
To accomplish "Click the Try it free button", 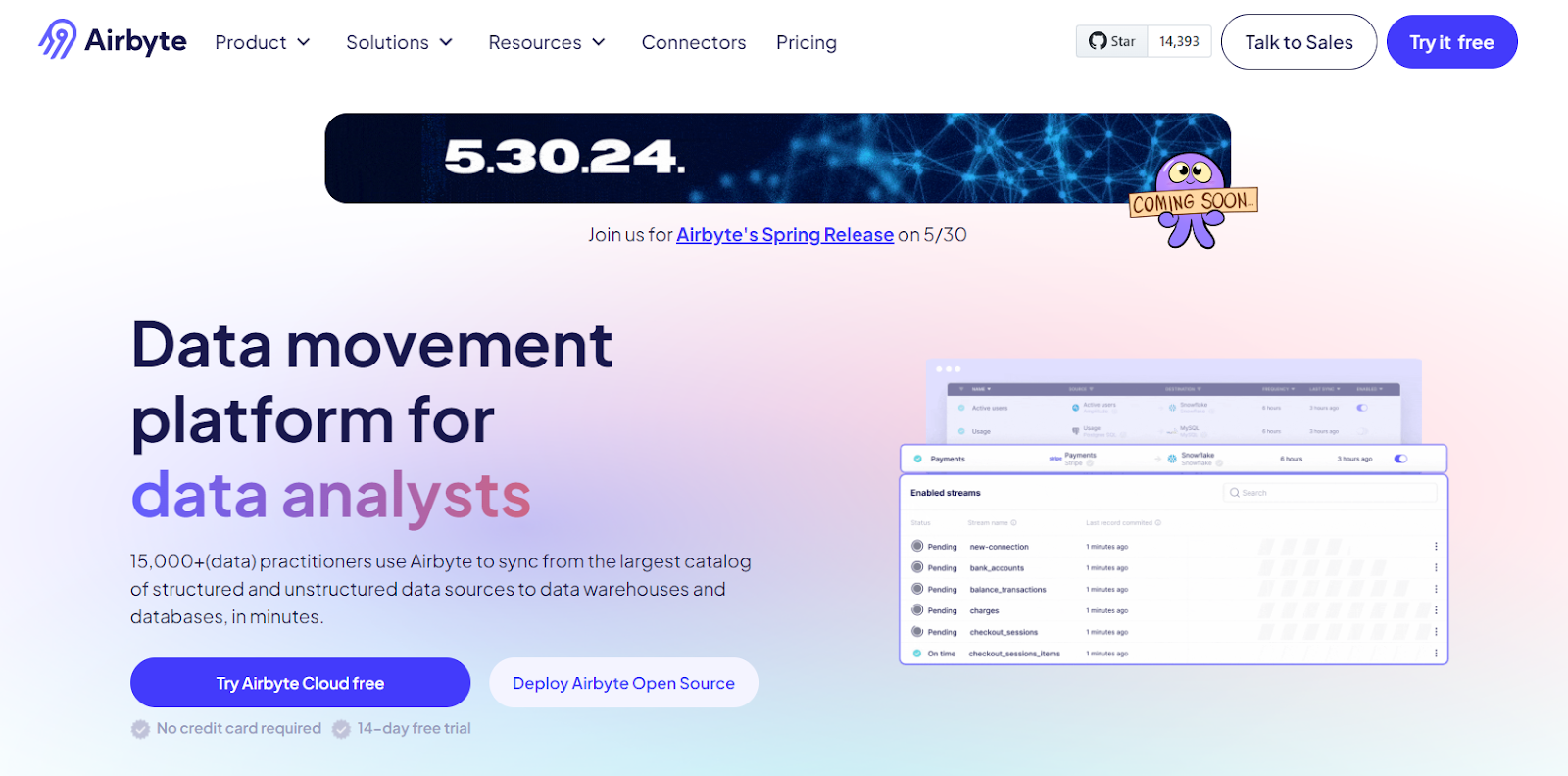I will point(1452,42).
